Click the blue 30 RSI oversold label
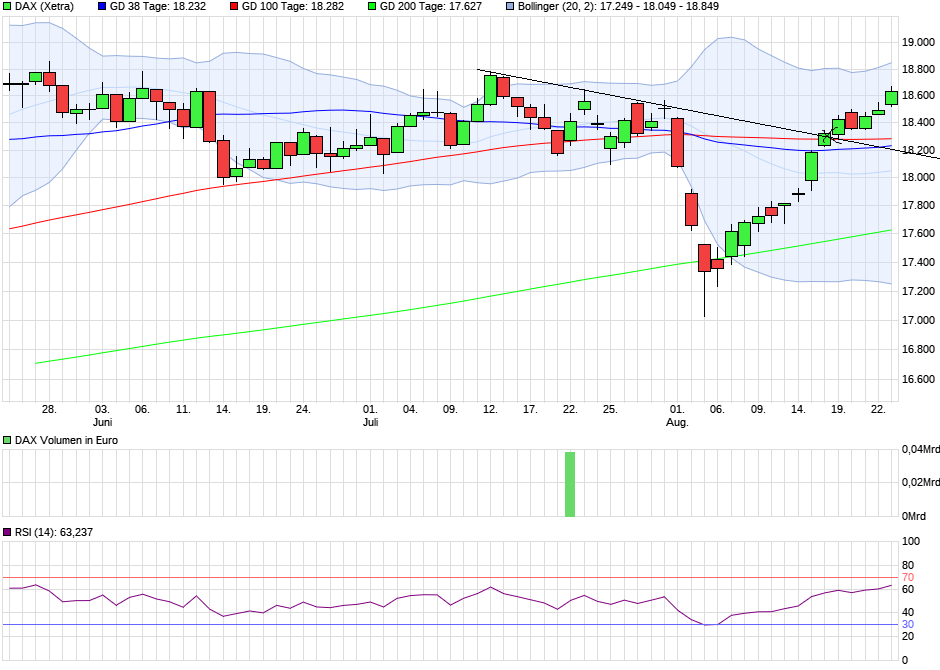Image resolution: width=940 pixels, height=670 pixels. 908,624
